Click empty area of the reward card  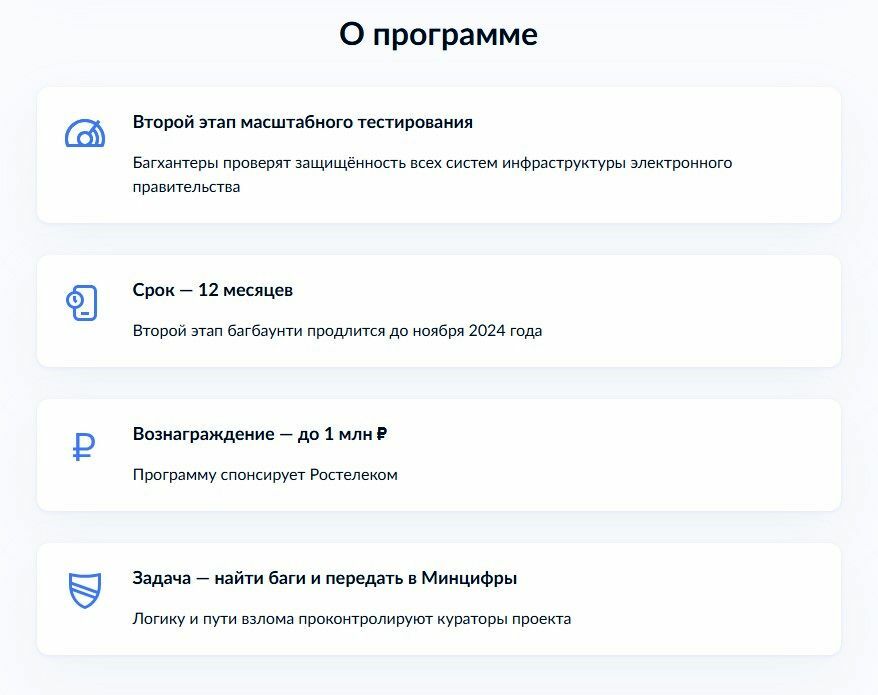pyautogui.click(x=616, y=455)
